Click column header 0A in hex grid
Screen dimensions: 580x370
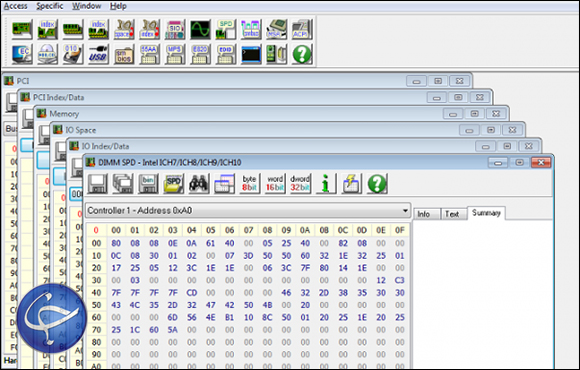click(305, 231)
